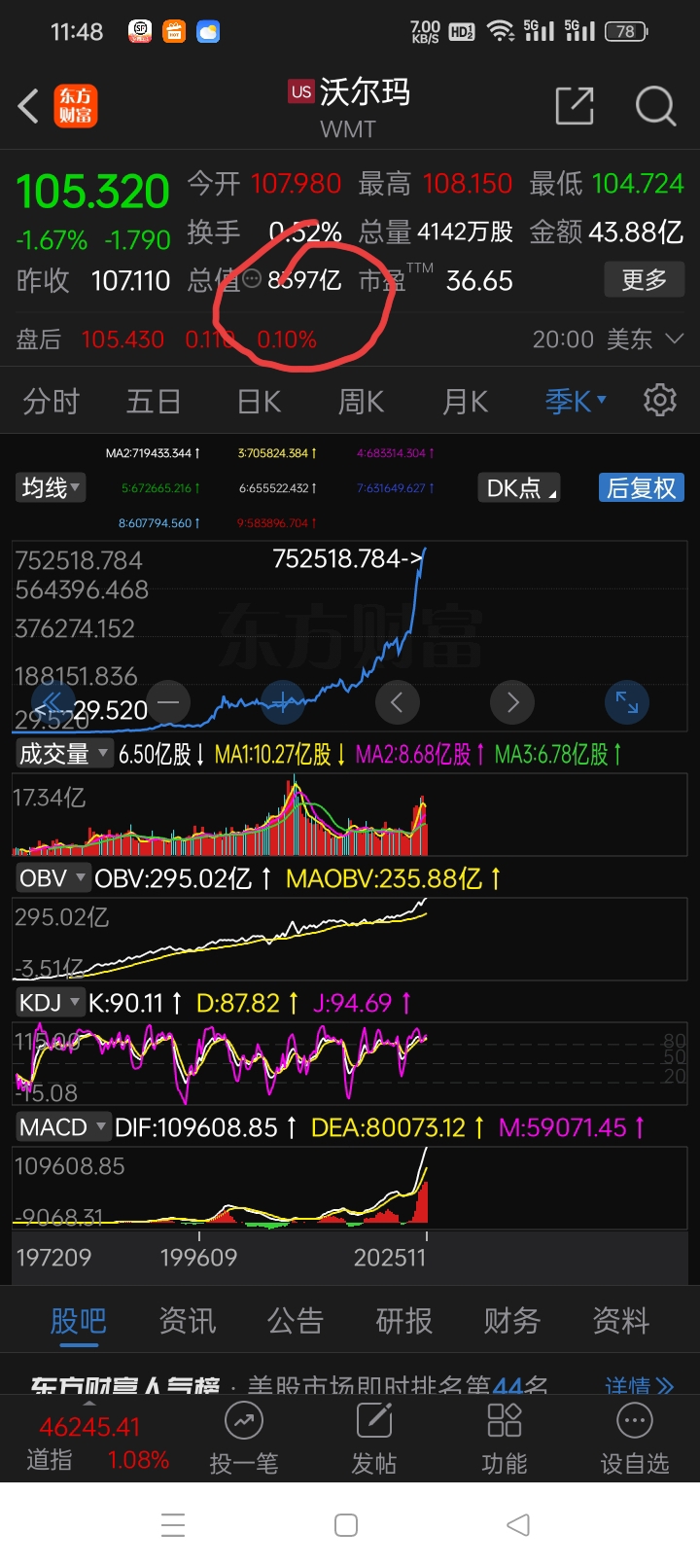
Task: Tap the 金额 43.88亿 value
Action: coord(606,232)
